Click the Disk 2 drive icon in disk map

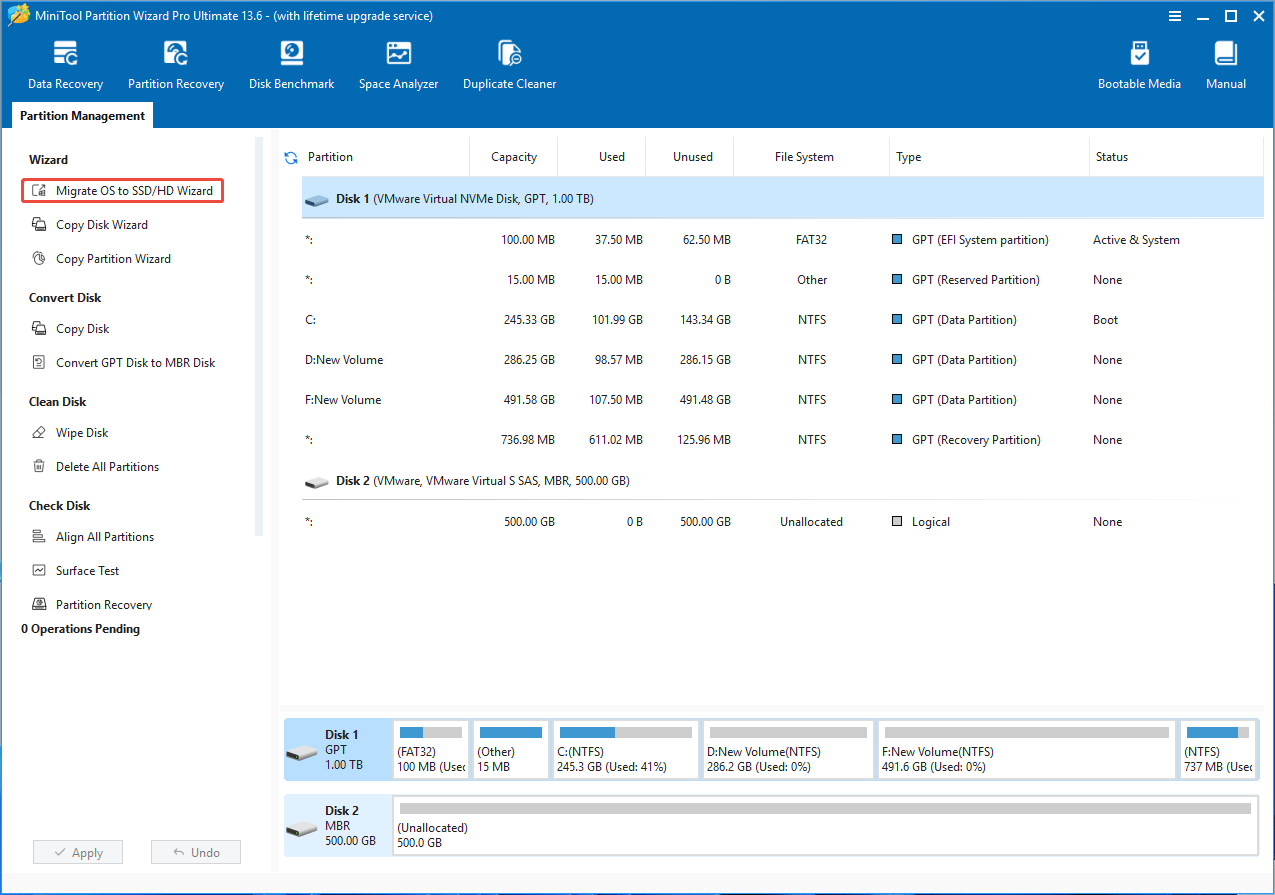coord(301,828)
